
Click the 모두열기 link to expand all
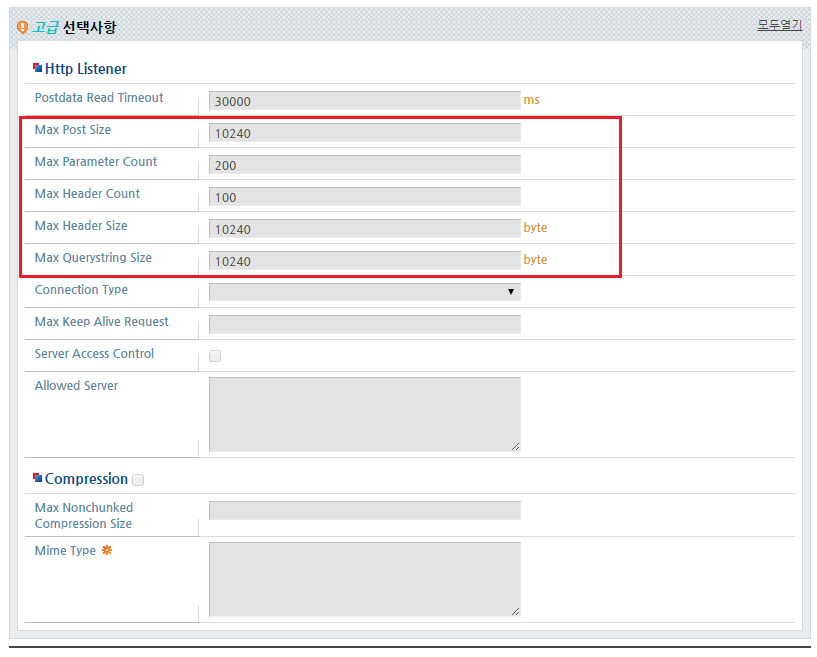(779, 25)
